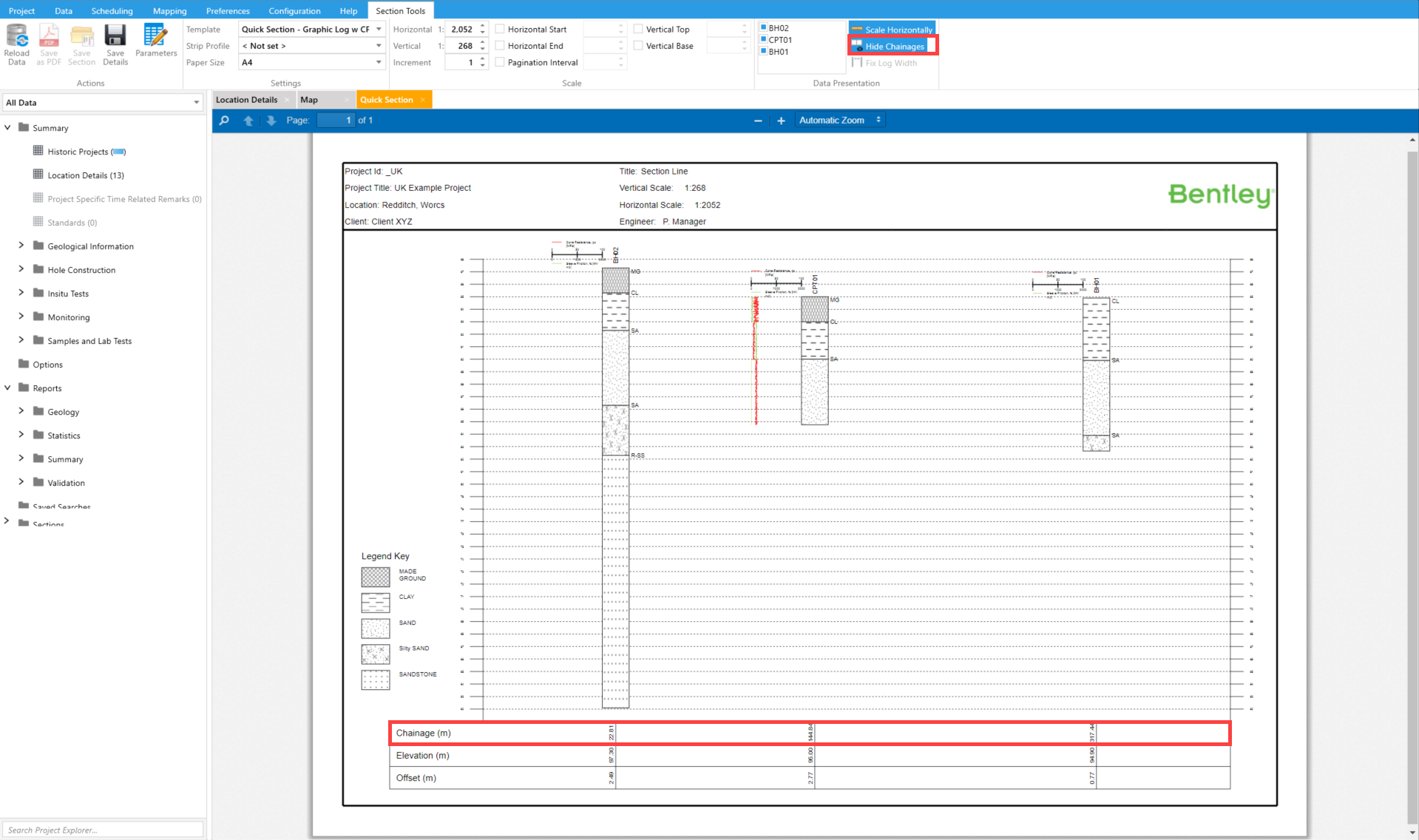Viewport: 1419px width, 840px height.
Task: Expand the Samples and Lab Tests node
Action: (x=21, y=340)
